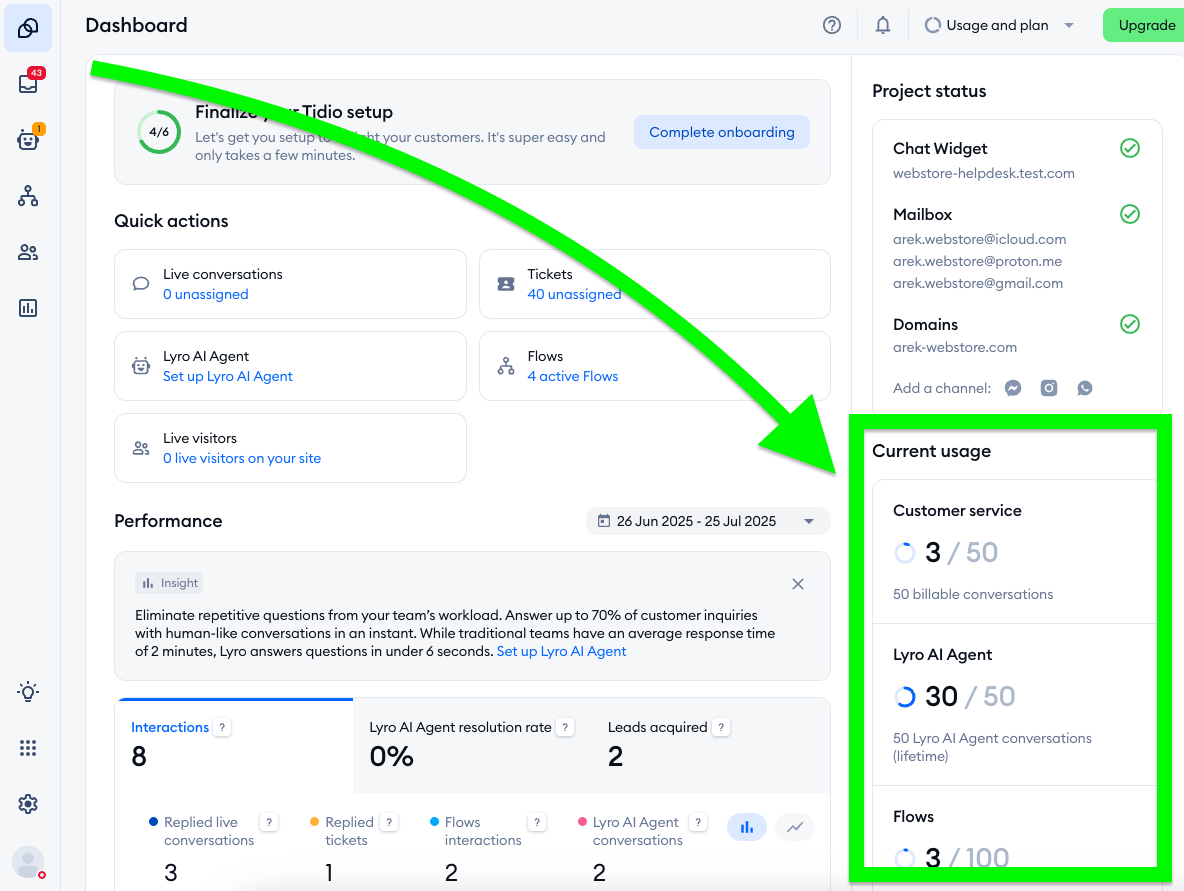Add the Instagram channel icon
The width and height of the screenshot is (1184, 891).
point(1049,388)
